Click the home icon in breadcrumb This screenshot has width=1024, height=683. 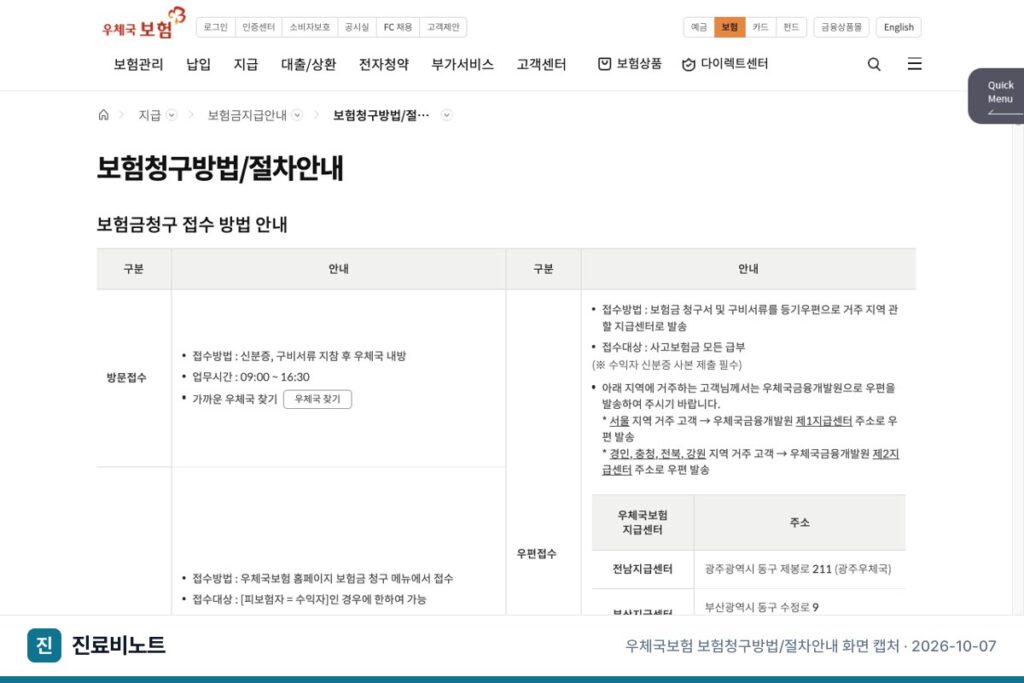point(103,115)
